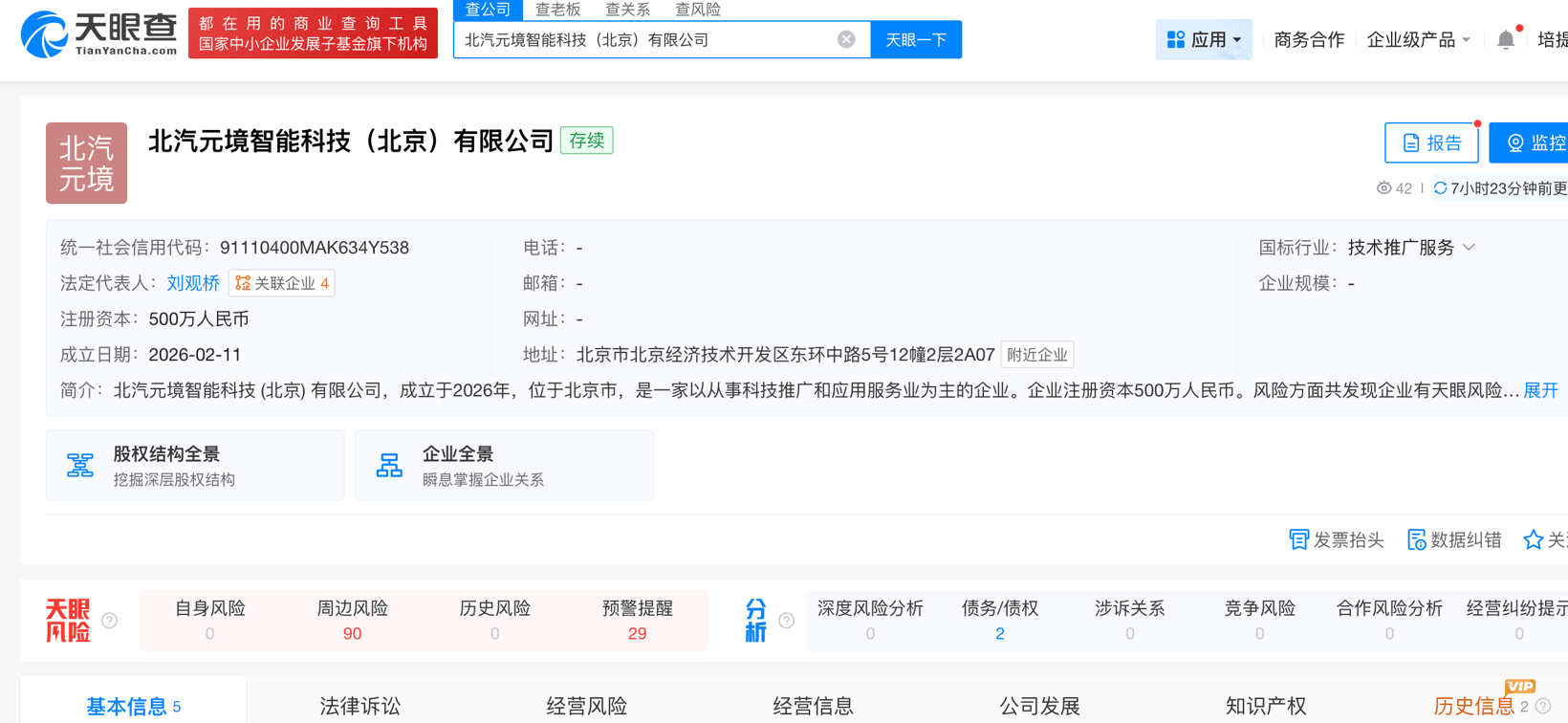Click the 数据纠错 data correction icon

[1416, 540]
